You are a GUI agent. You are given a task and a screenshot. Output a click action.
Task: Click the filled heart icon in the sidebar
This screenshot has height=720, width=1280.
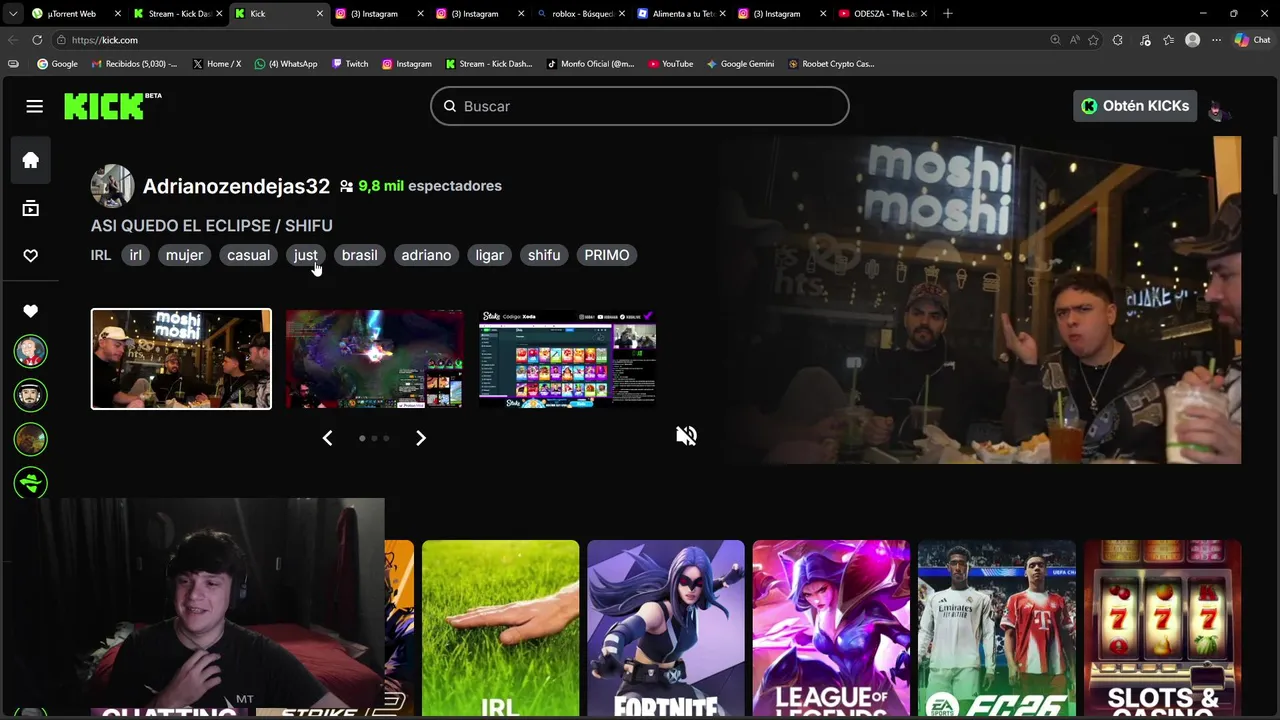click(x=31, y=311)
